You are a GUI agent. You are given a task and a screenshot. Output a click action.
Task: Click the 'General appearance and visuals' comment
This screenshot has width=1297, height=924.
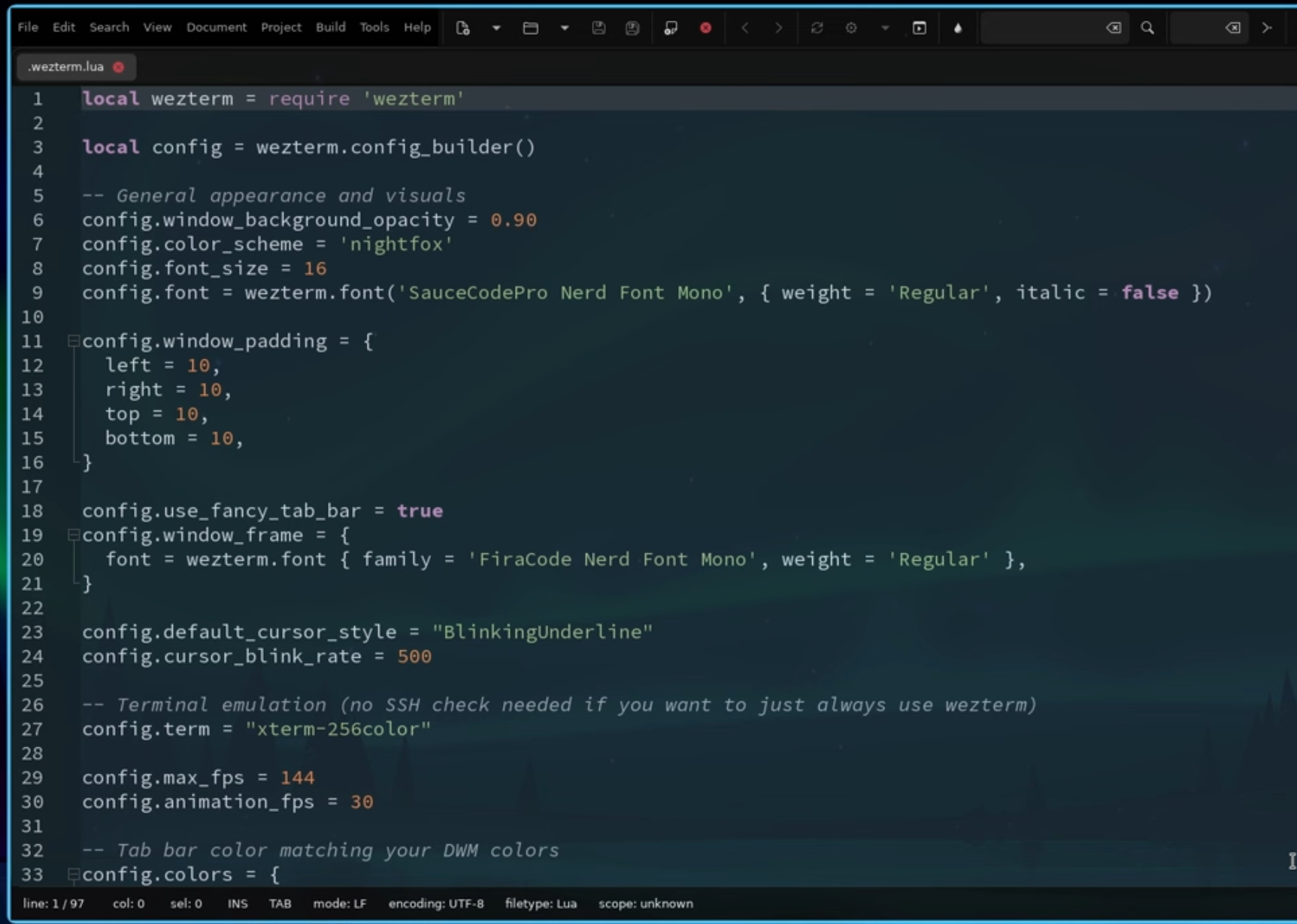(274, 195)
